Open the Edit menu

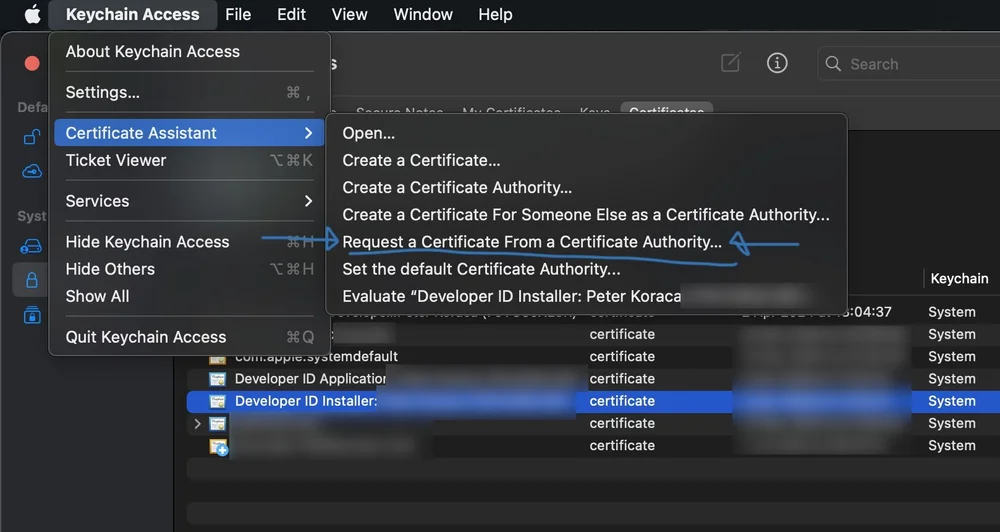pyautogui.click(x=291, y=14)
